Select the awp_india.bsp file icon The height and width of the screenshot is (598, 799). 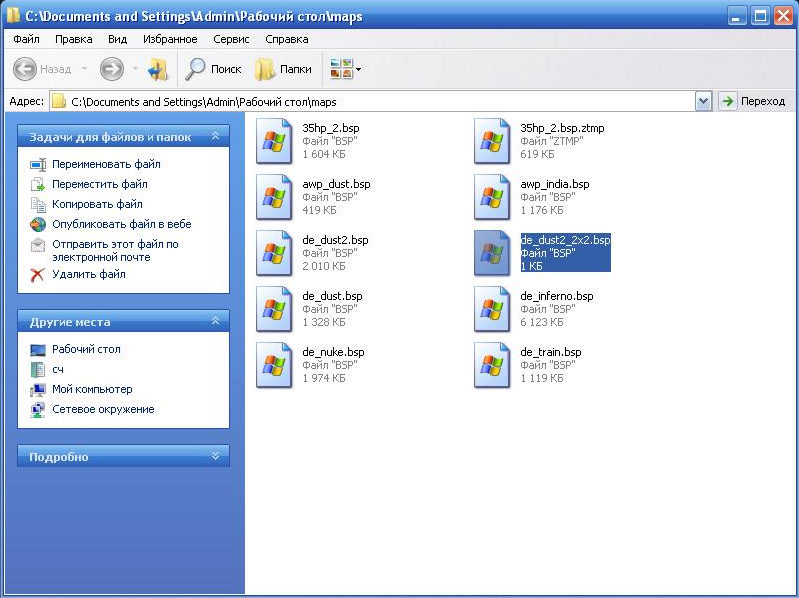point(492,197)
